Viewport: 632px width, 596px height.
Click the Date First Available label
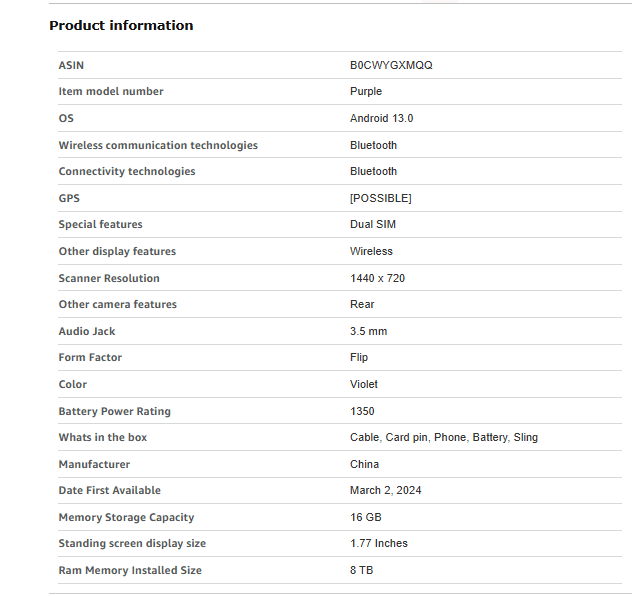[110, 491]
